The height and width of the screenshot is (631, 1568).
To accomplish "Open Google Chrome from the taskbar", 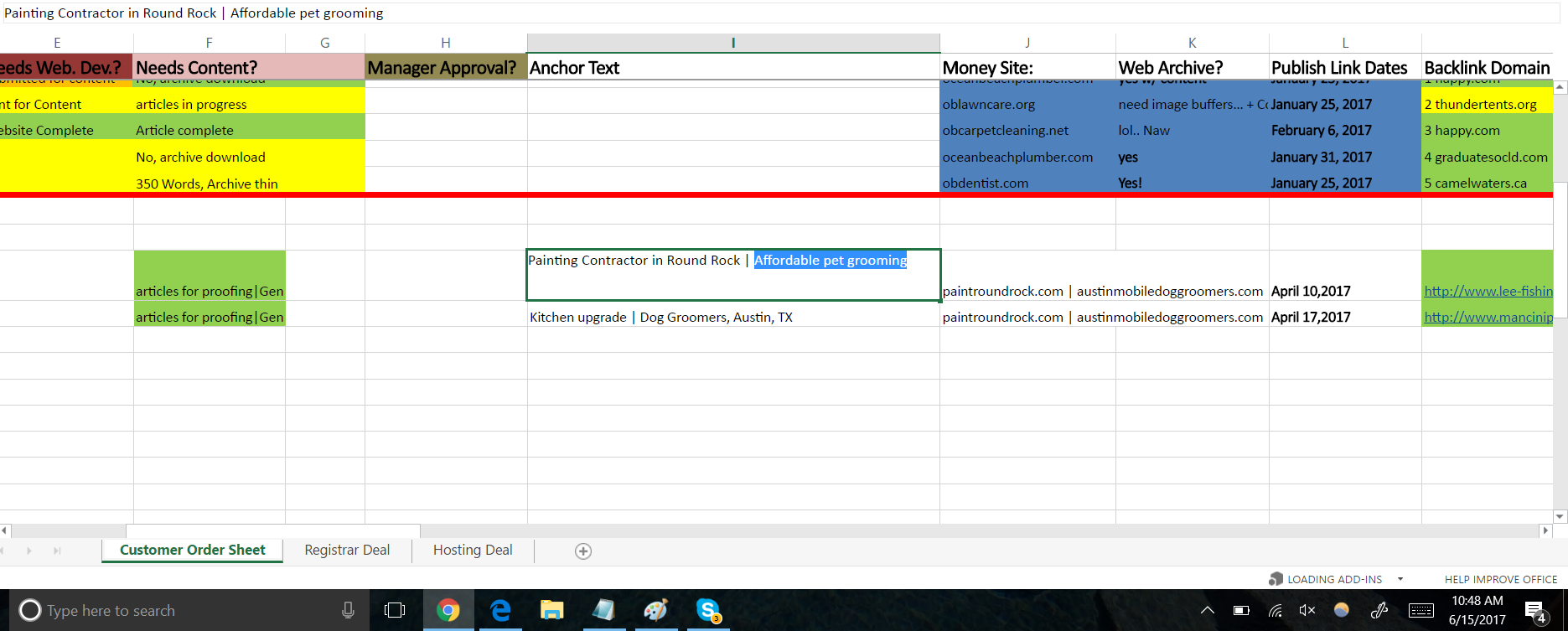I will coord(448,610).
